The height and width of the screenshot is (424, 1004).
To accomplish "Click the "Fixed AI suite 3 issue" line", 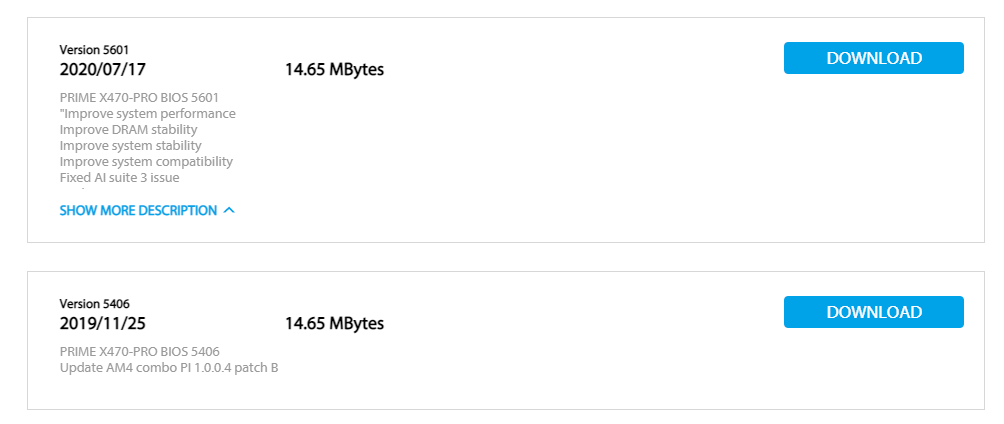I will coord(119,178).
